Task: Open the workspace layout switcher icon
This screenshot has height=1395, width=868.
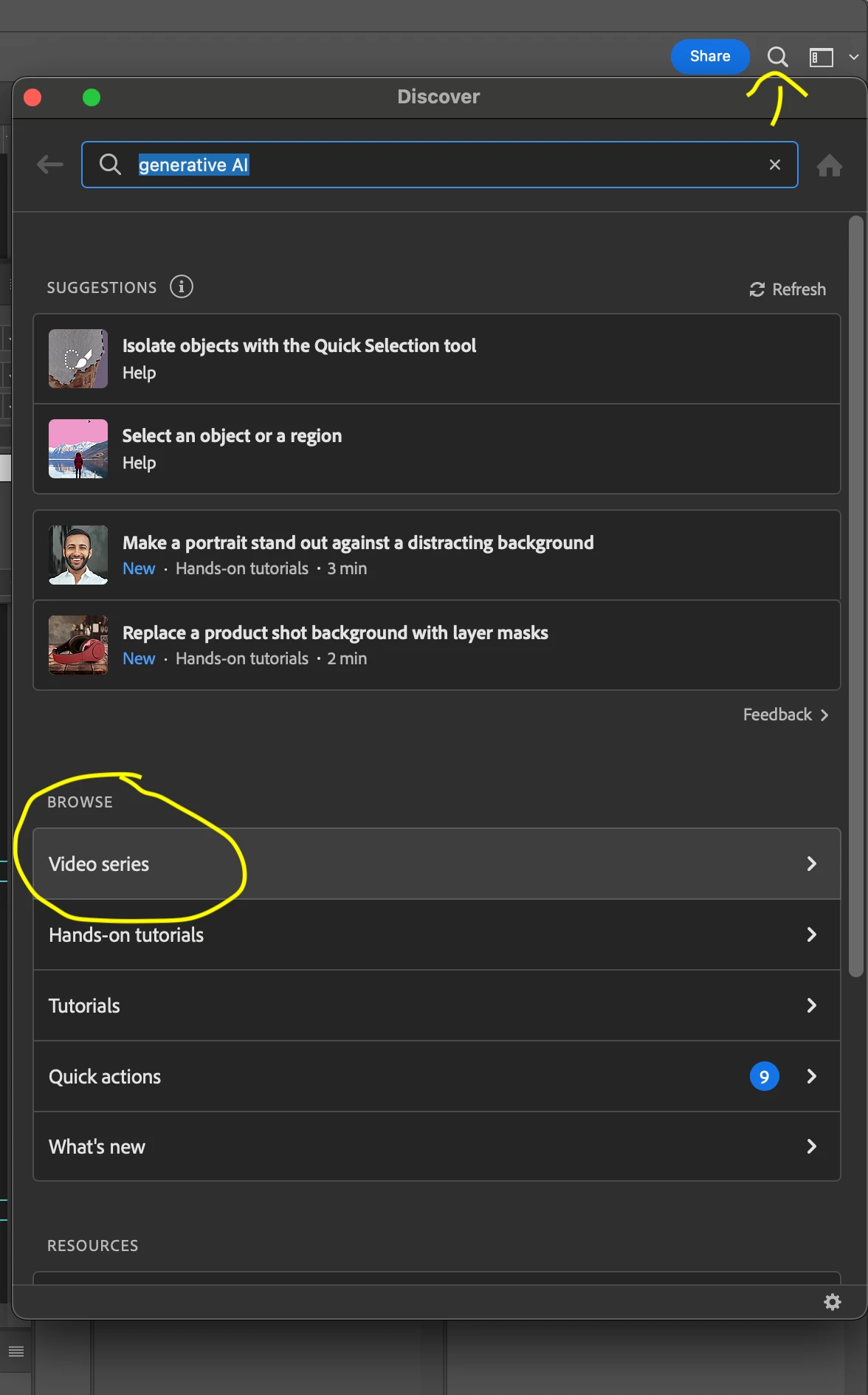Action: pyautogui.click(x=821, y=58)
